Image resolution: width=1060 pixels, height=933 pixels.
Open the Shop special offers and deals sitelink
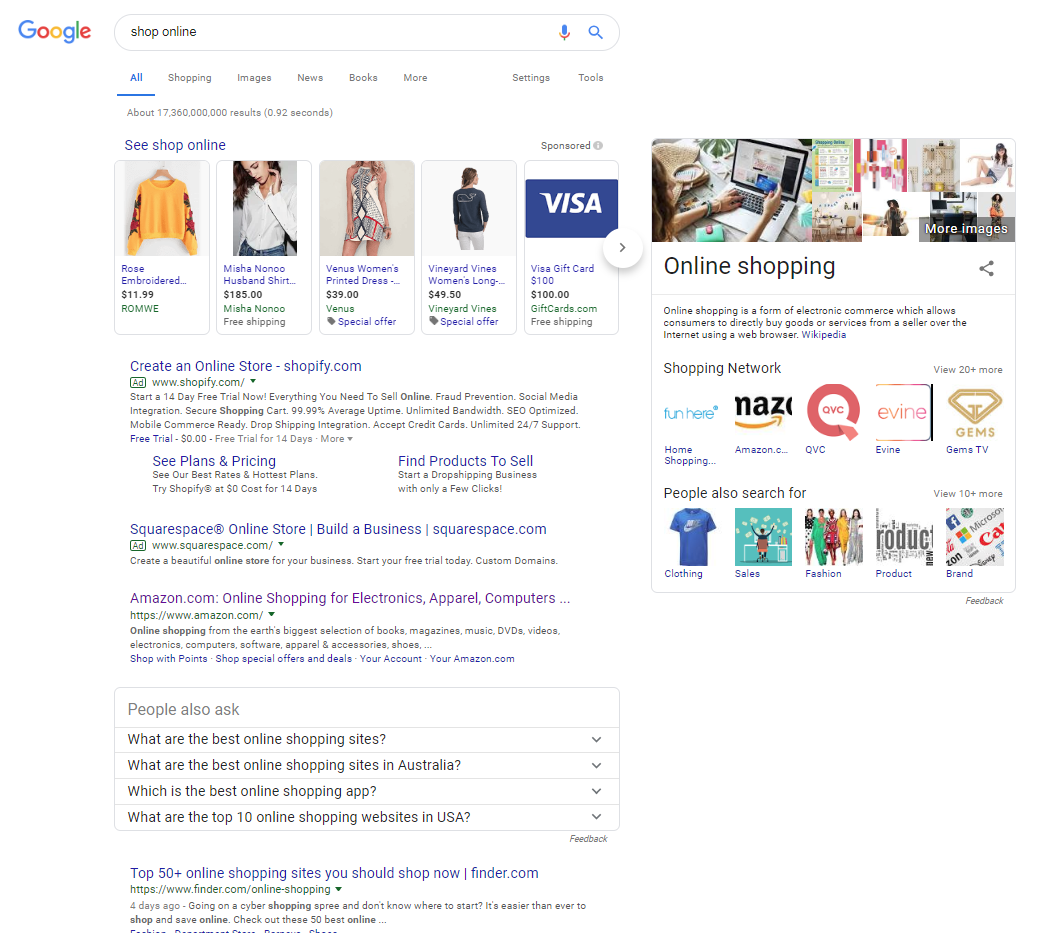click(283, 659)
